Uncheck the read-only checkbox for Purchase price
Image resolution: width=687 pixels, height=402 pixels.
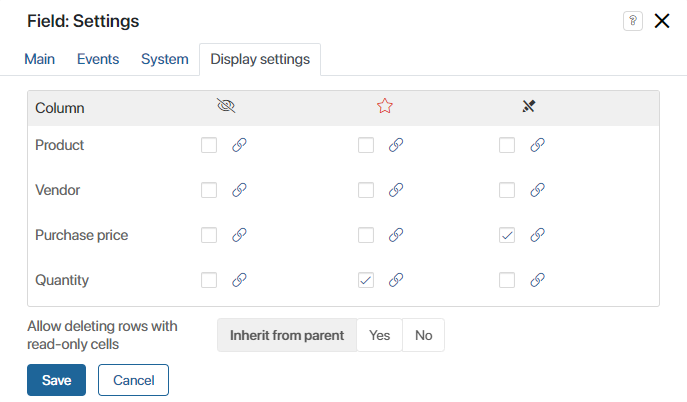point(507,235)
